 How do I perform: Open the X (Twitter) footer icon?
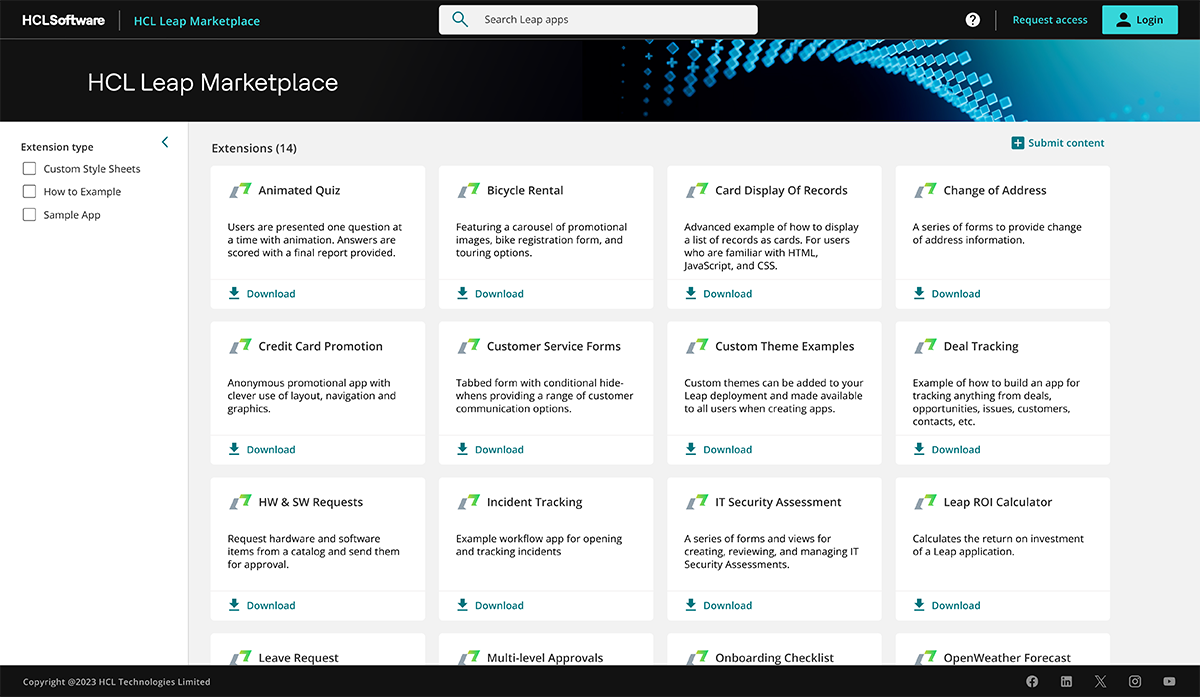[x=1100, y=681]
